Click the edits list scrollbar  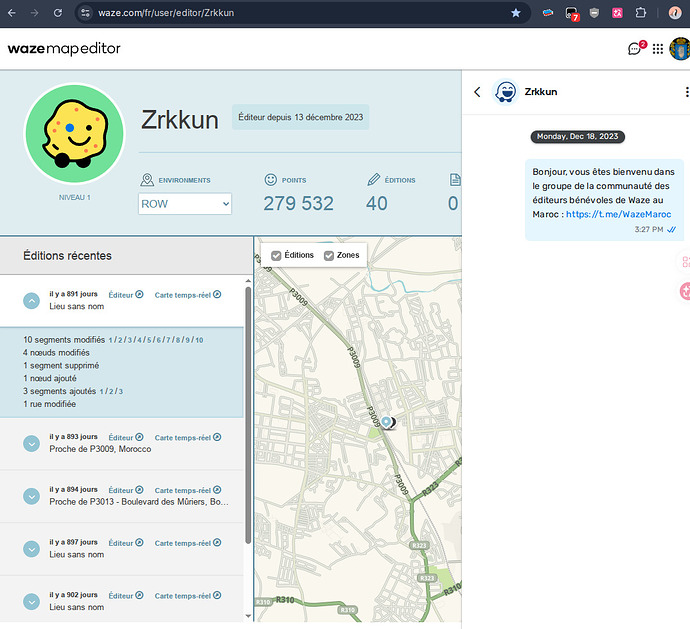[248, 415]
